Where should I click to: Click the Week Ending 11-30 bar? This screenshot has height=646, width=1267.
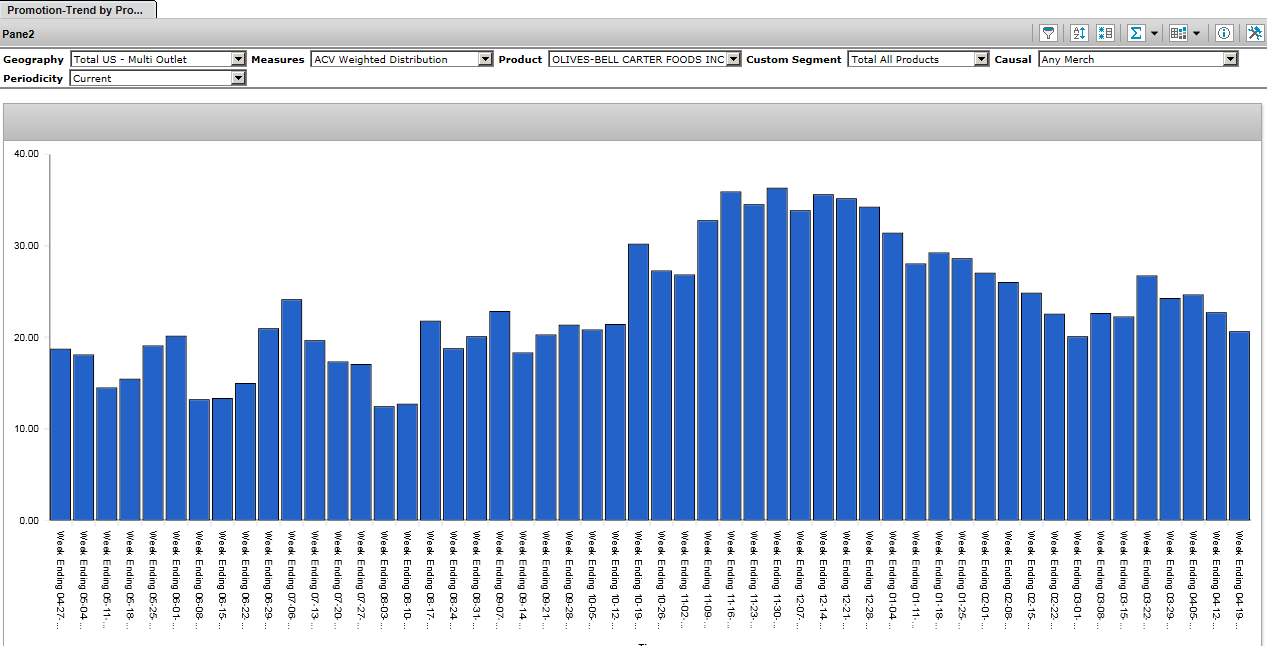[x=777, y=354]
